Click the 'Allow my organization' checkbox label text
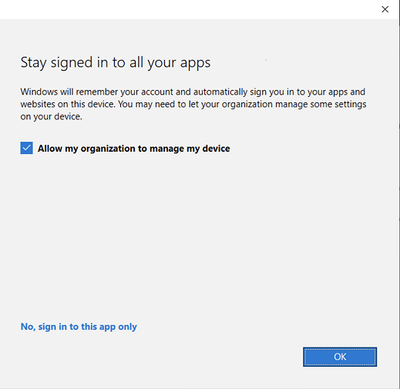The height and width of the screenshot is (389, 400). (134, 148)
